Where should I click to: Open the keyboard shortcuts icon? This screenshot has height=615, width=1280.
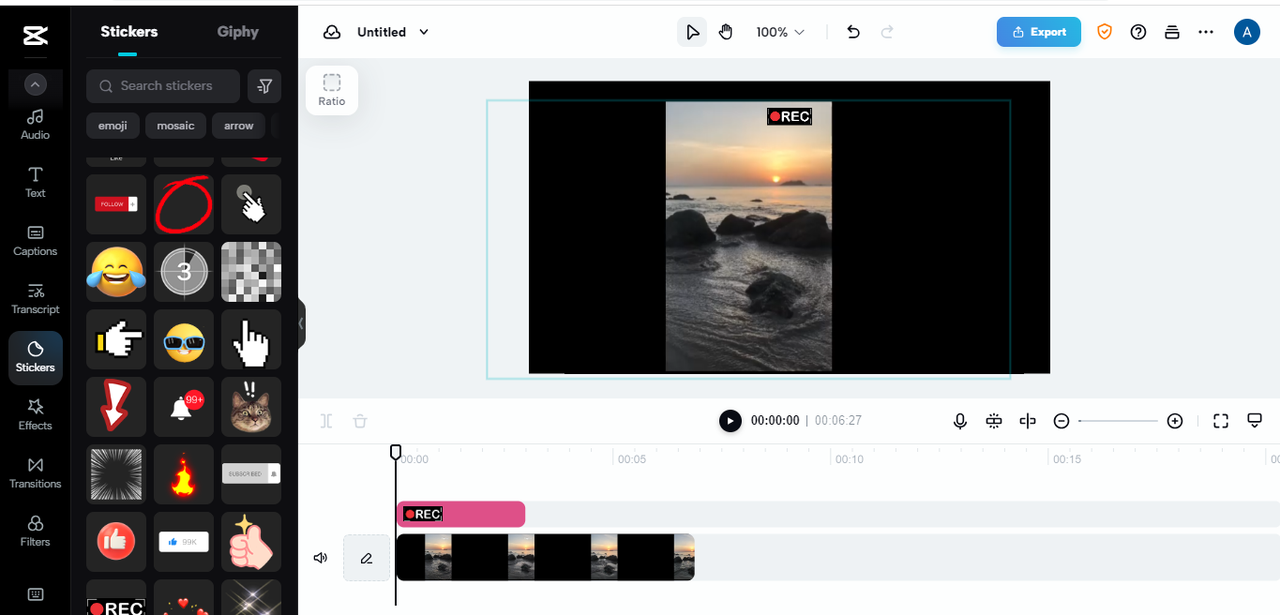(x=35, y=594)
